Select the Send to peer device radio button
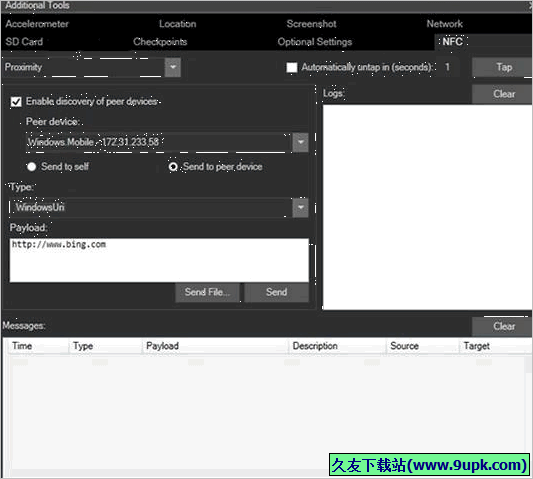 173,167
